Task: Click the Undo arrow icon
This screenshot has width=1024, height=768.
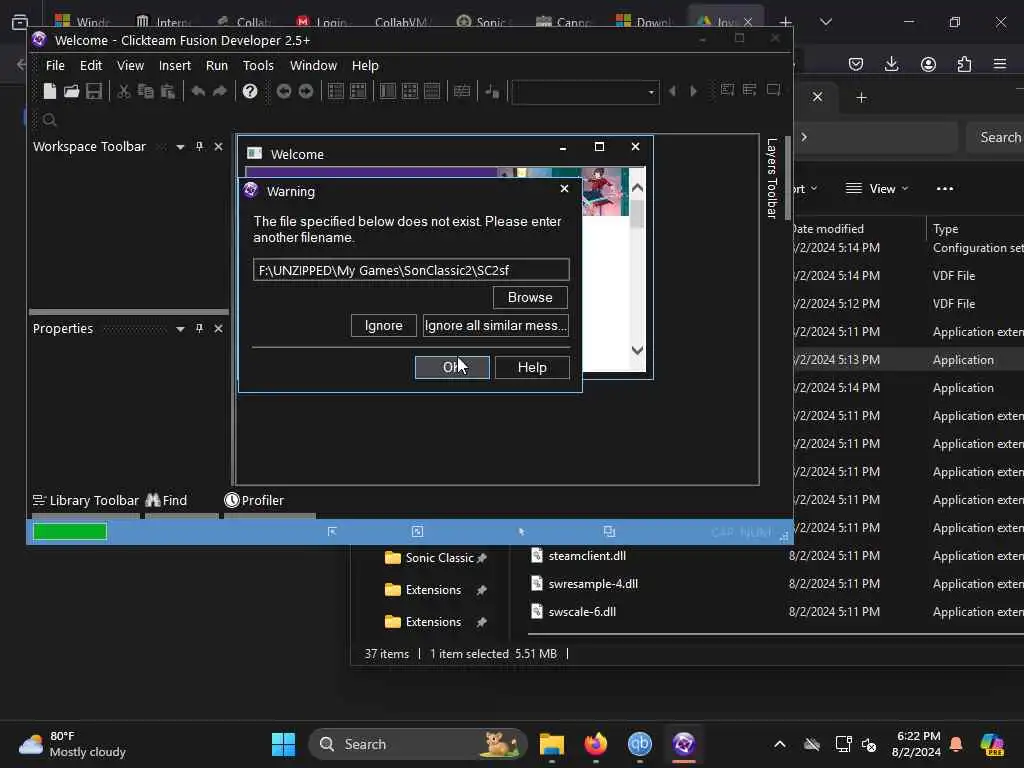Action: tap(198, 91)
